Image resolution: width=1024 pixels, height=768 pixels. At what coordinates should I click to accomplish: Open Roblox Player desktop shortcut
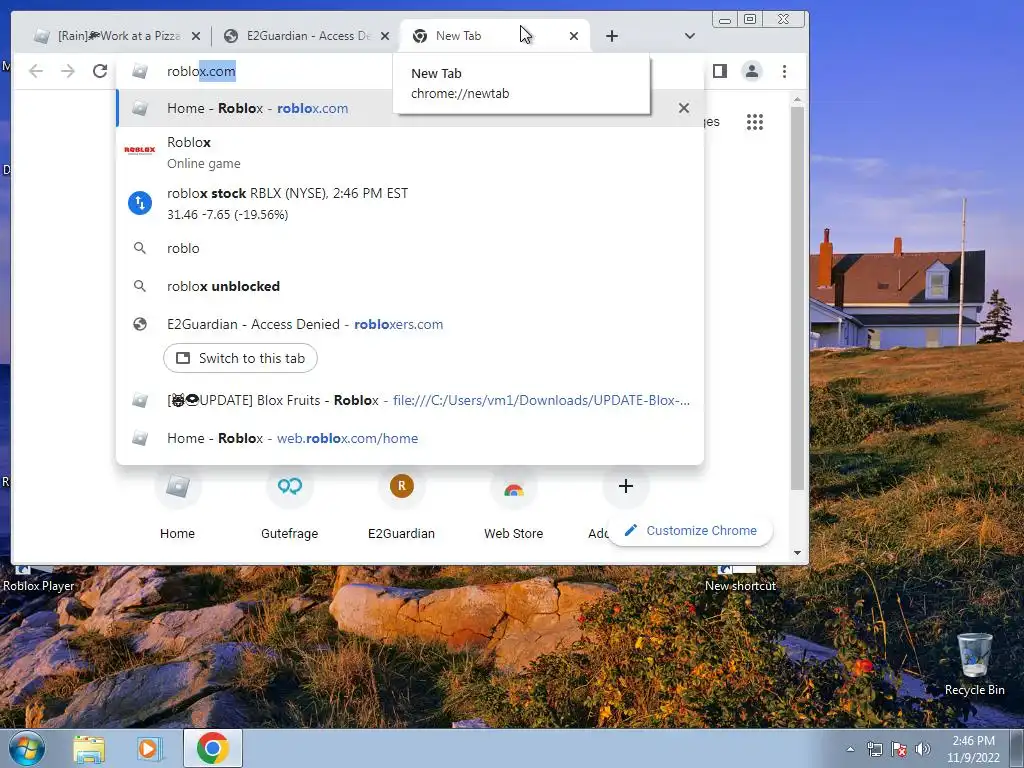click(38, 579)
